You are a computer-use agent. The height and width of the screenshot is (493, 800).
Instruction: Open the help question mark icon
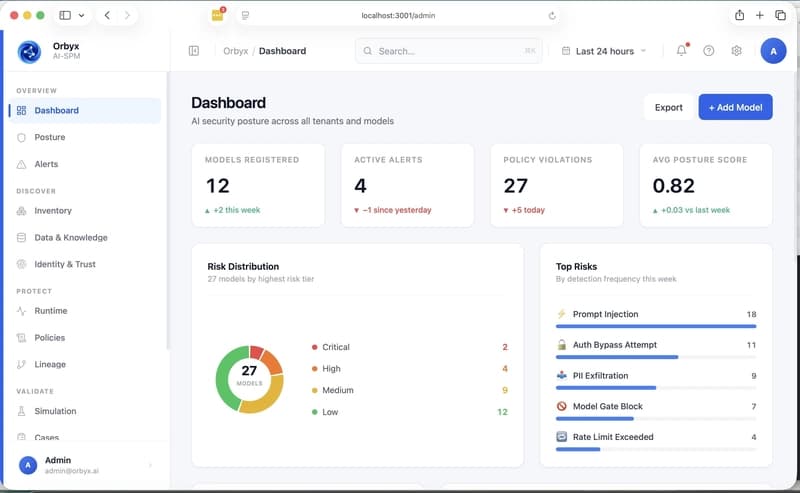(709, 51)
